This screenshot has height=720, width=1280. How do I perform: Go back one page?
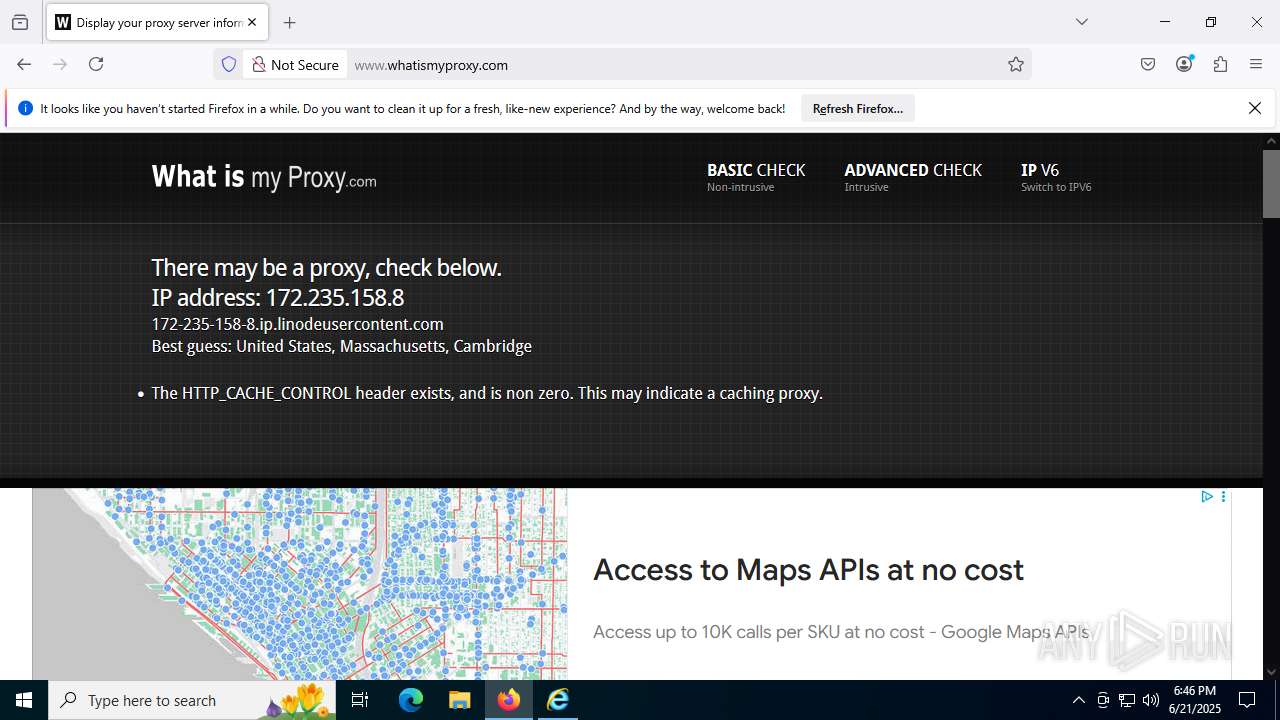[x=24, y=64]
